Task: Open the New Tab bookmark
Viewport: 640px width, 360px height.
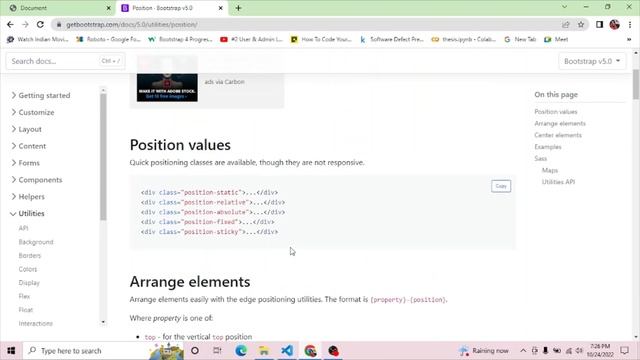Action: (x=520, y=39)
